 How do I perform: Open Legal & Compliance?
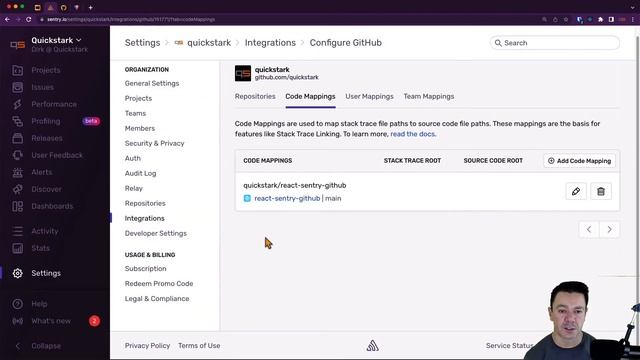point(157,299)
